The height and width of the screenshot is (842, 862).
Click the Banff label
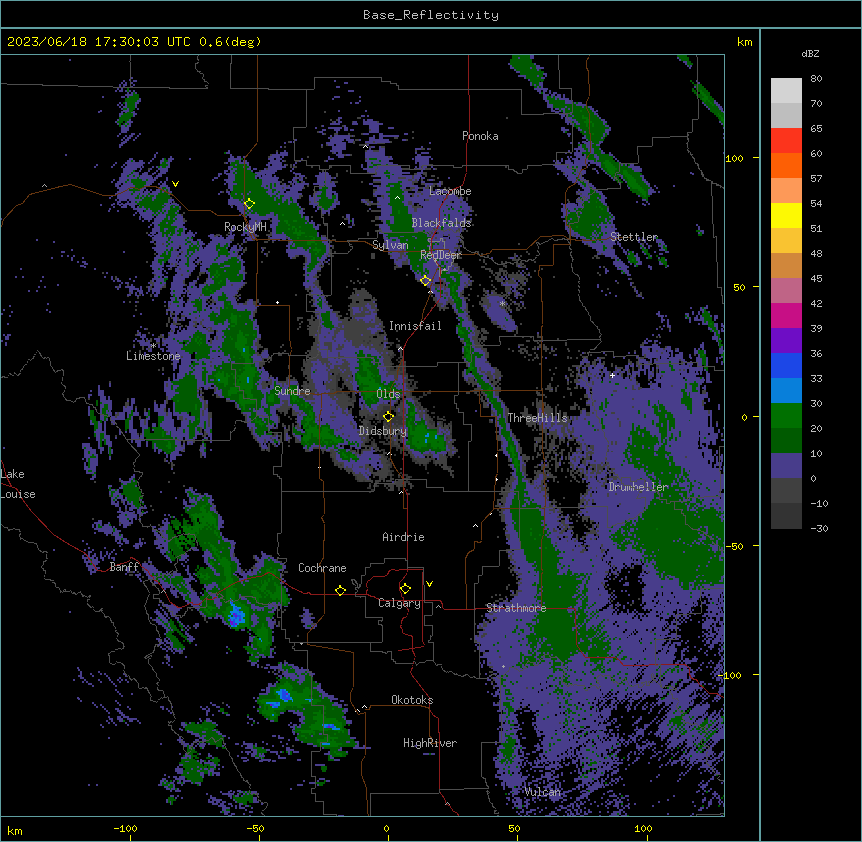[124, 567]
